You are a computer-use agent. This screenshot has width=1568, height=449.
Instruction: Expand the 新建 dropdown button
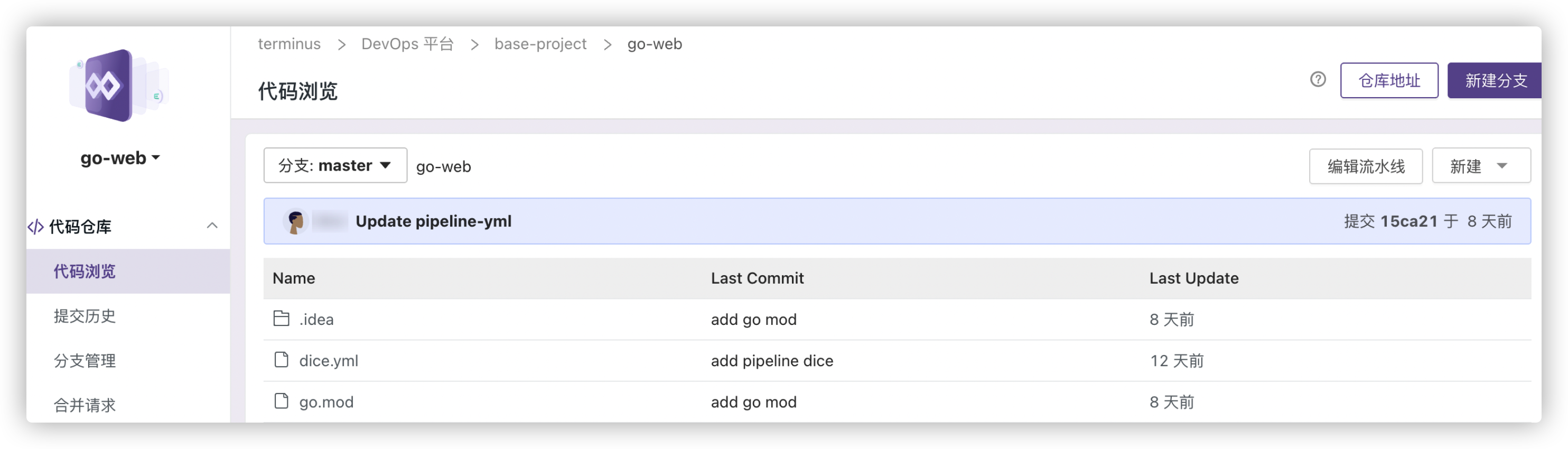coord(1480,166)
